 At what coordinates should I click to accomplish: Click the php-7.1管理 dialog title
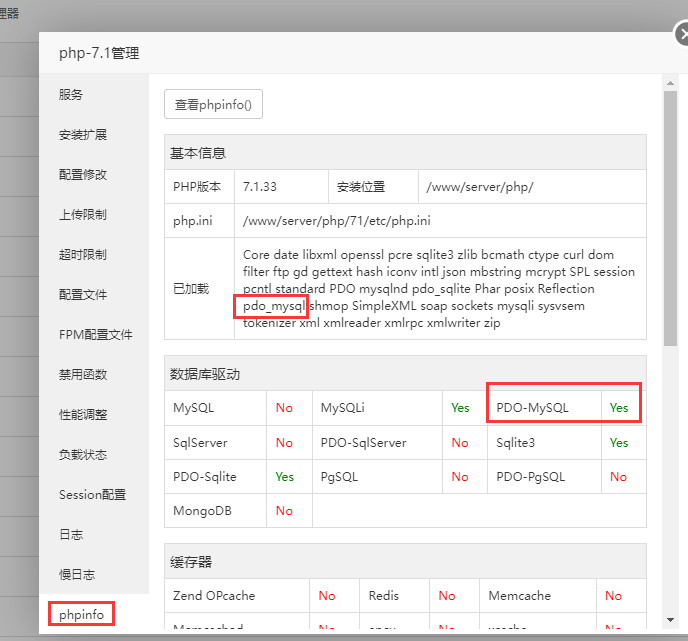click(x=99, y=53)
